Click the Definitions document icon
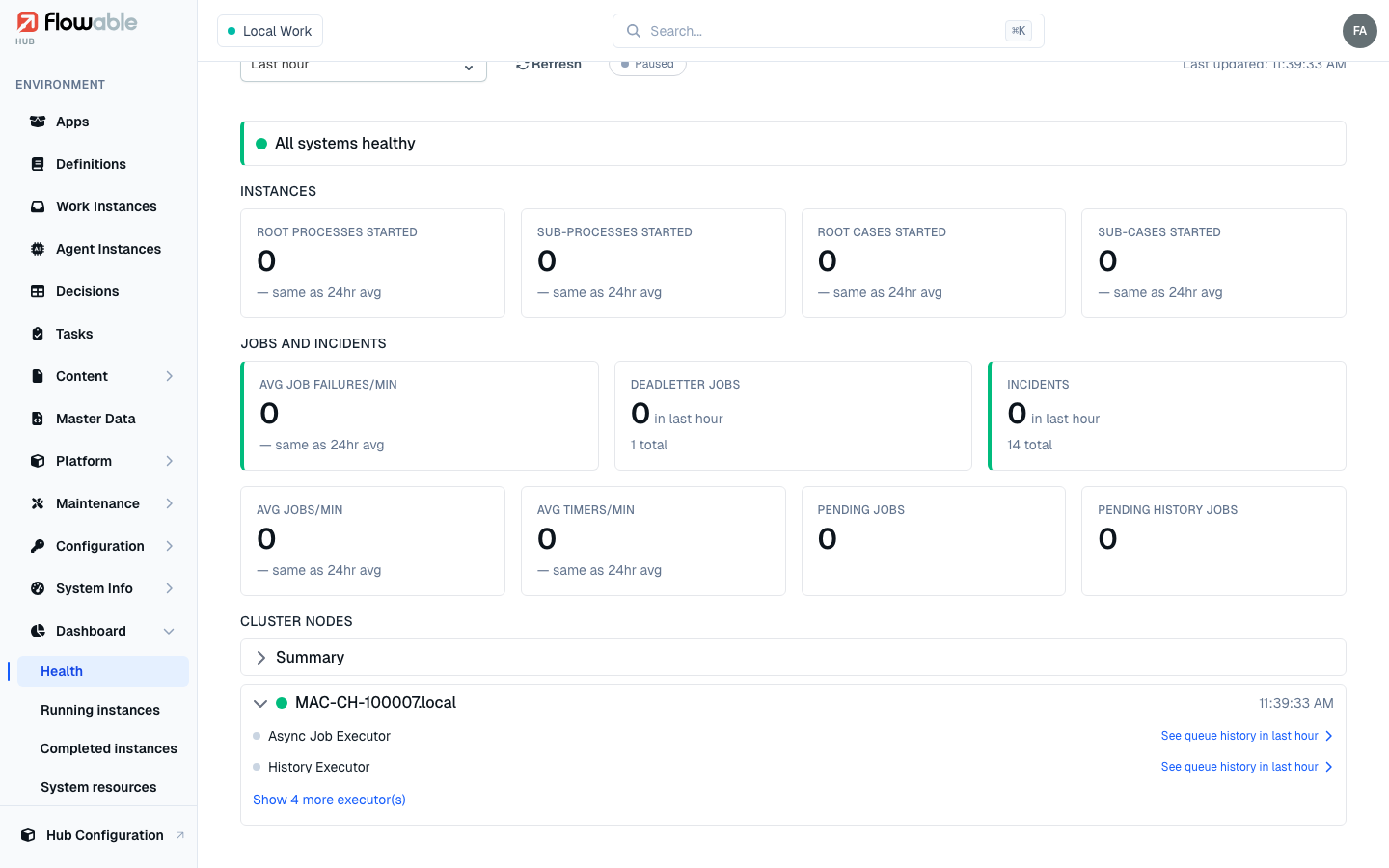1389x868 pixels. tap(38, 164)
